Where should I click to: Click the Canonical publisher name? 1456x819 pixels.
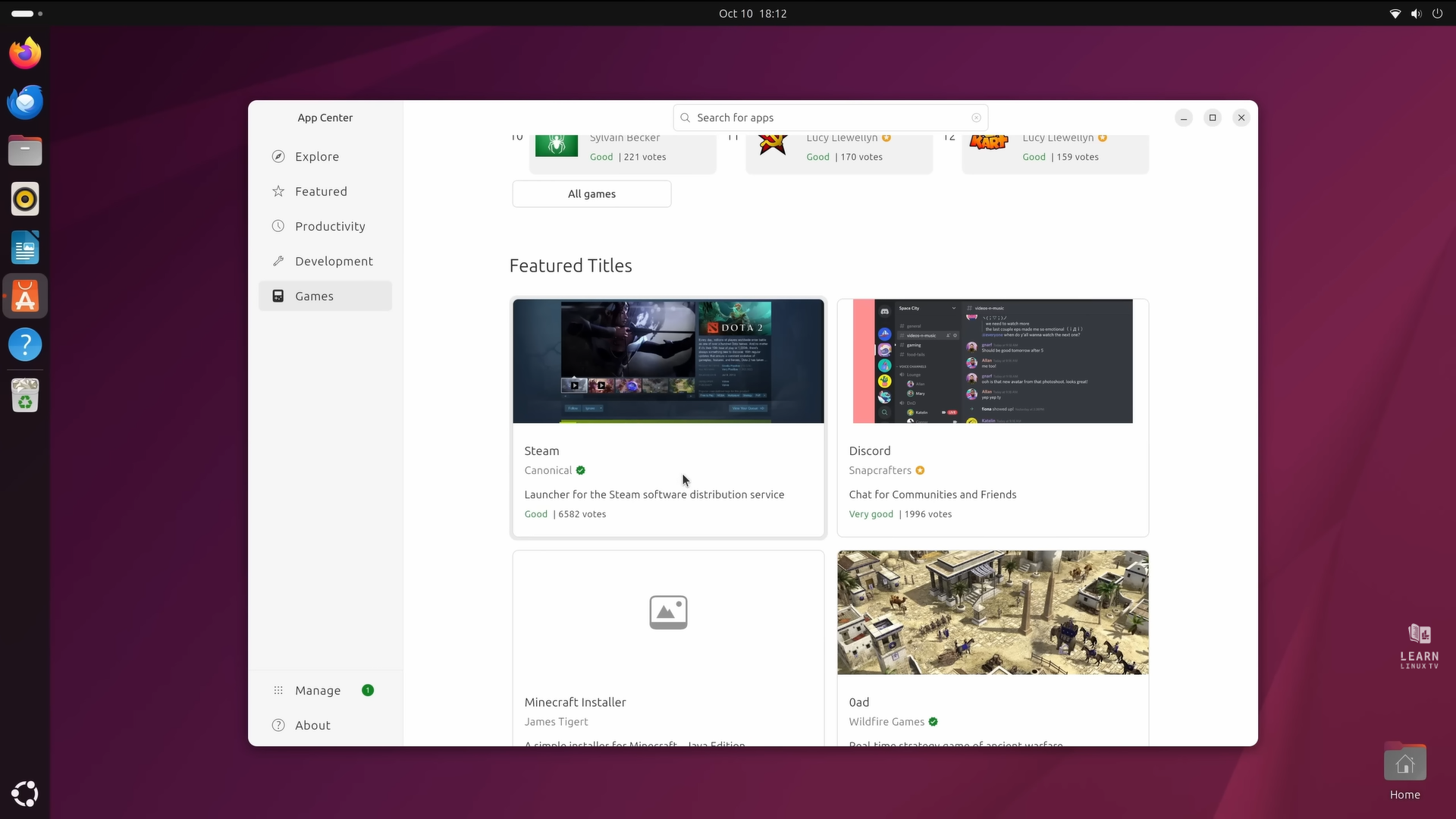tap(548, 470)
